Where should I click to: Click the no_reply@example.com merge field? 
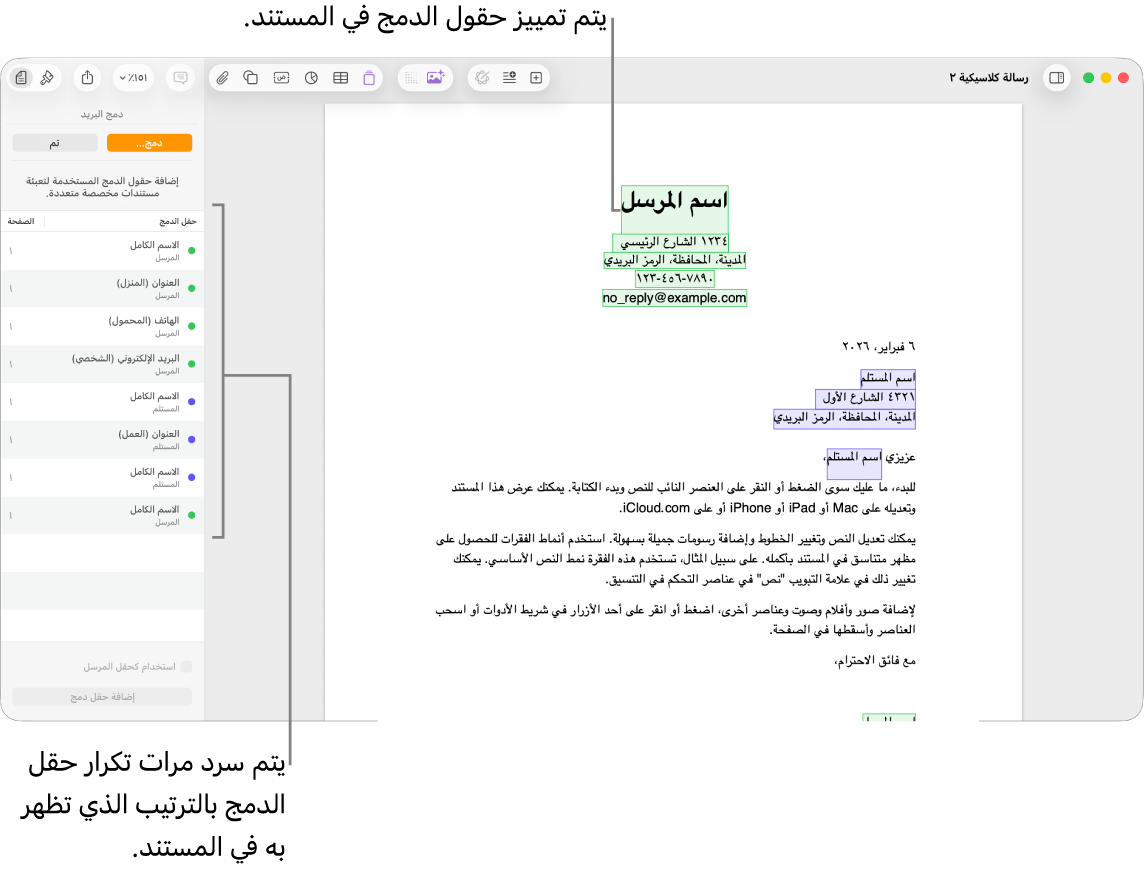pos(674,298)
